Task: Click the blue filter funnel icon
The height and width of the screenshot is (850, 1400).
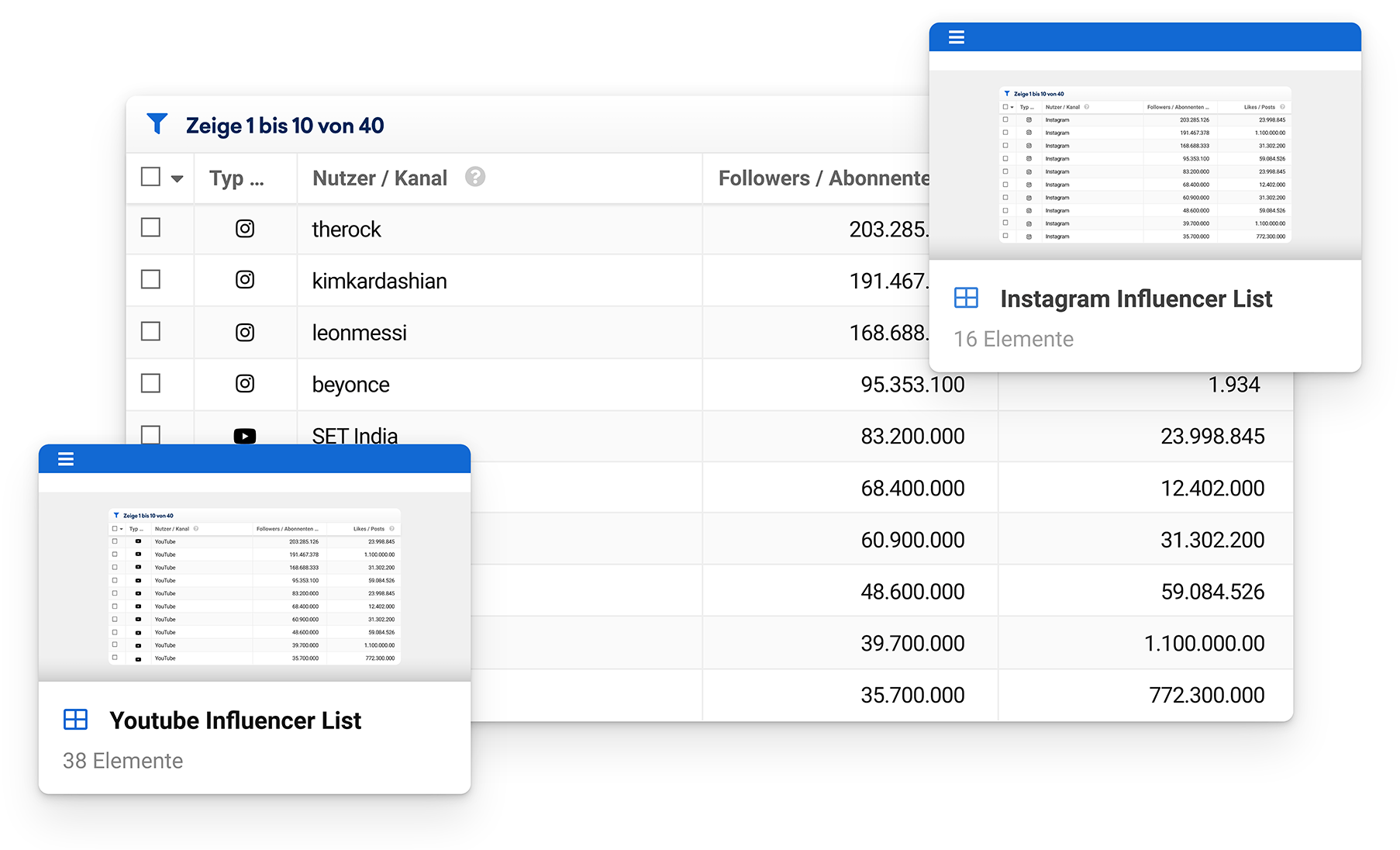Action: click(x=157, y=124)
